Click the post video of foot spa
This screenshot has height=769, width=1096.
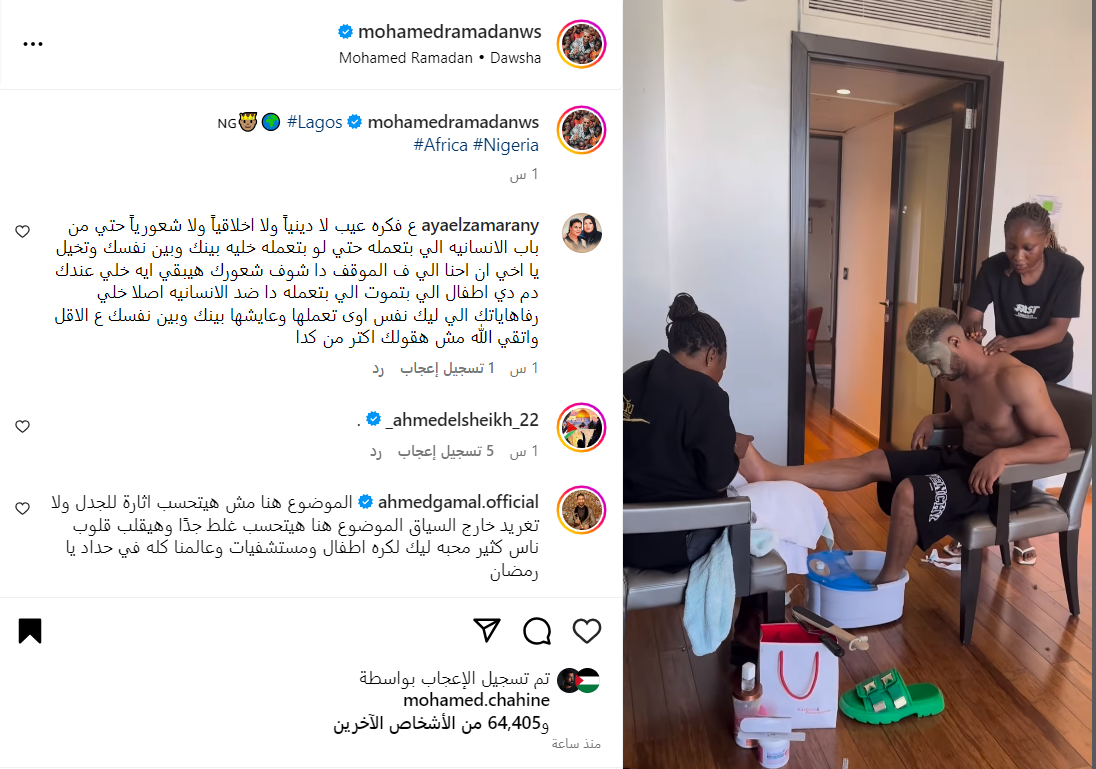pyautogui.click(x=859, y=384)
